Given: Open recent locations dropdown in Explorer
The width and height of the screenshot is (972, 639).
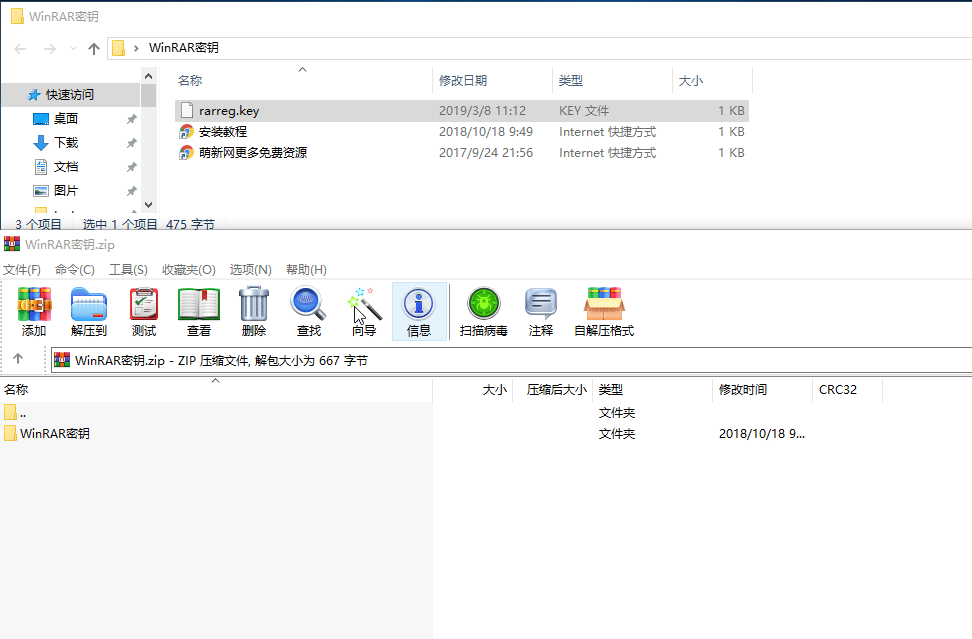Looking at the screenshot, I should 73,48.
